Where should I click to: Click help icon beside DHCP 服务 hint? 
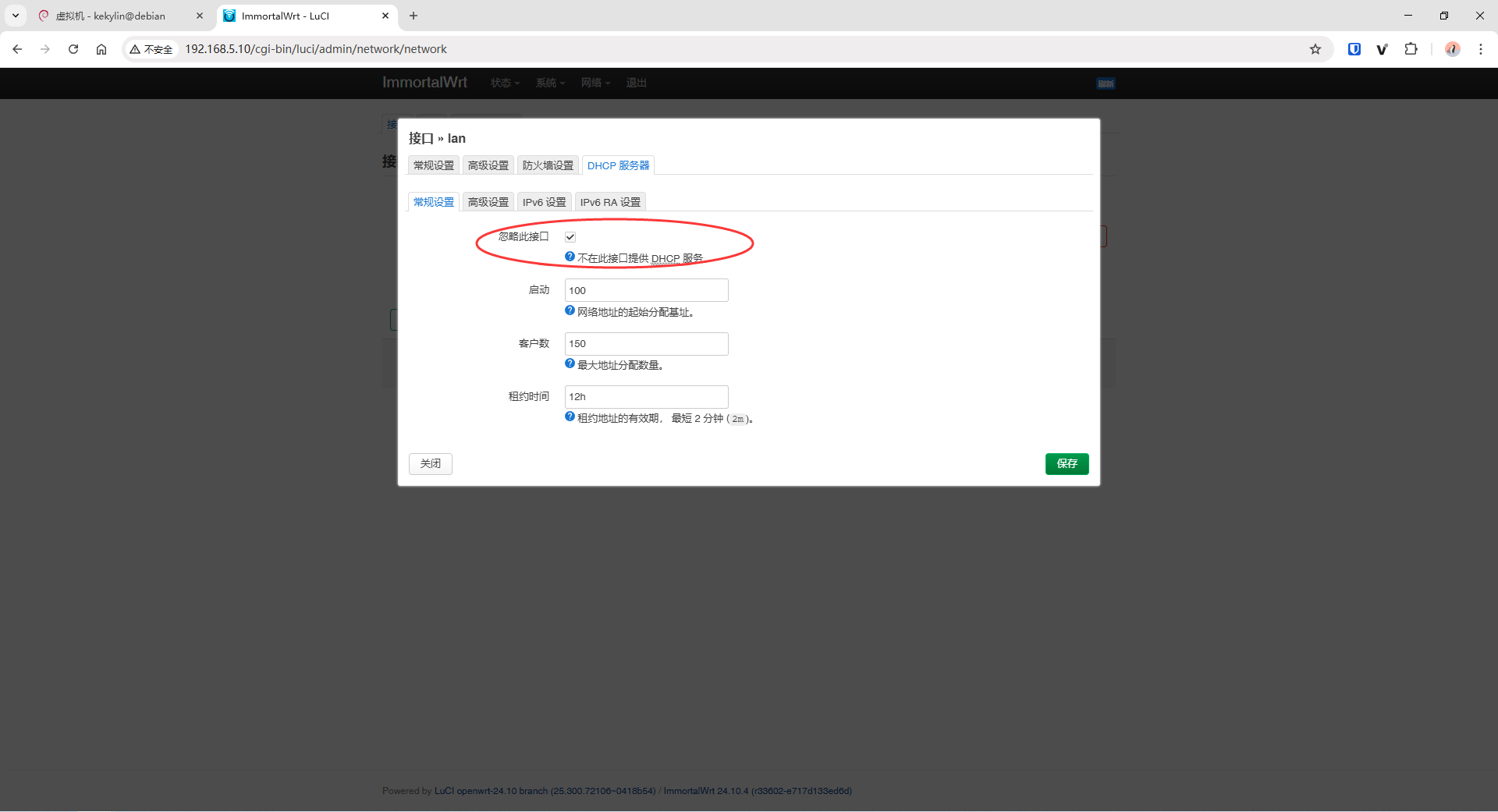[569, 257]
